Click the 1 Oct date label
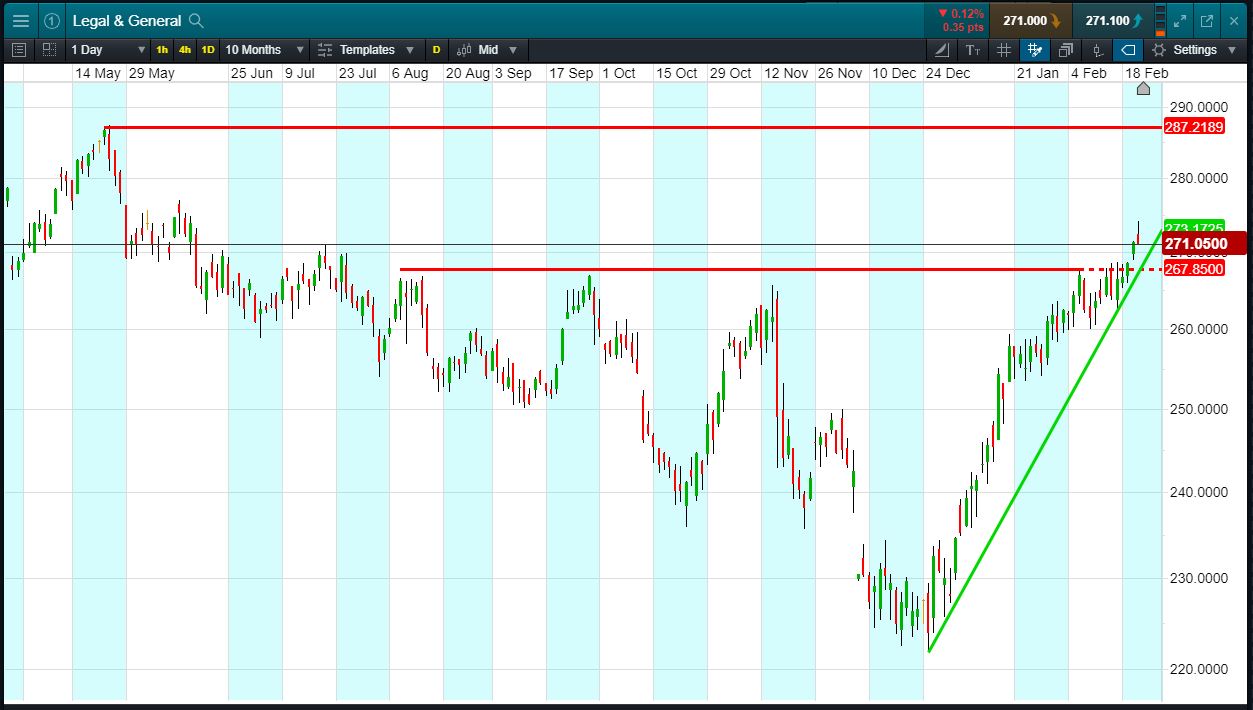This screenshot has width=1253, height=710. pyautogui.click(x=618, y=73)
